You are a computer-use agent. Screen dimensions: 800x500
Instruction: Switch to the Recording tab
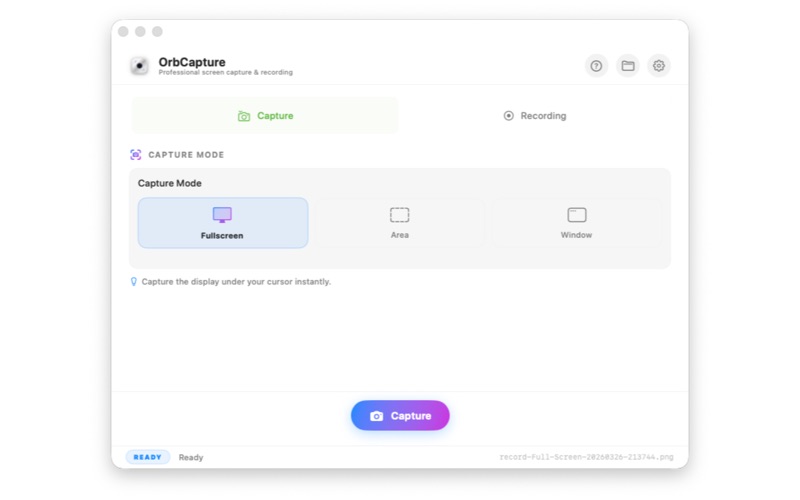click(x=534, y=116)
